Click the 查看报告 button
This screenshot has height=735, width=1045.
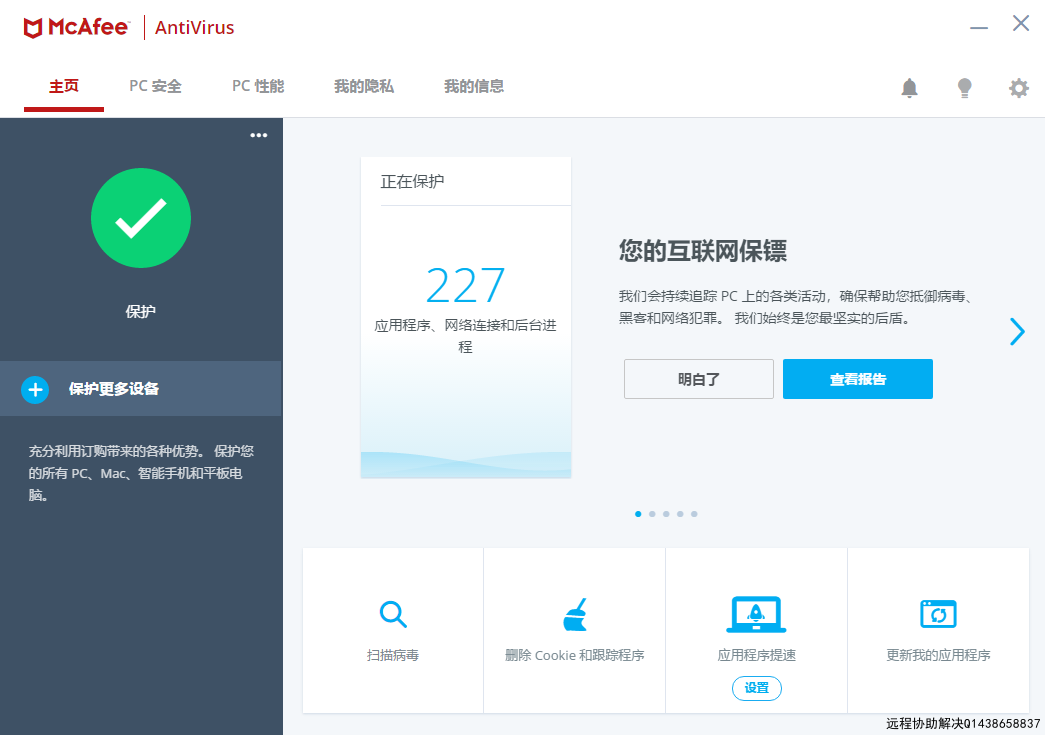click(858, 379)
